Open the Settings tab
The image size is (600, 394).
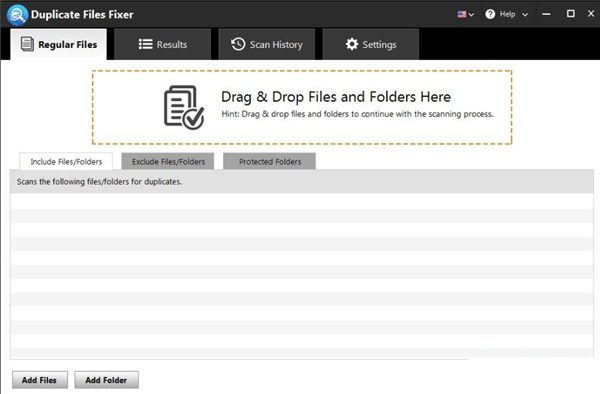coord(371,44)
